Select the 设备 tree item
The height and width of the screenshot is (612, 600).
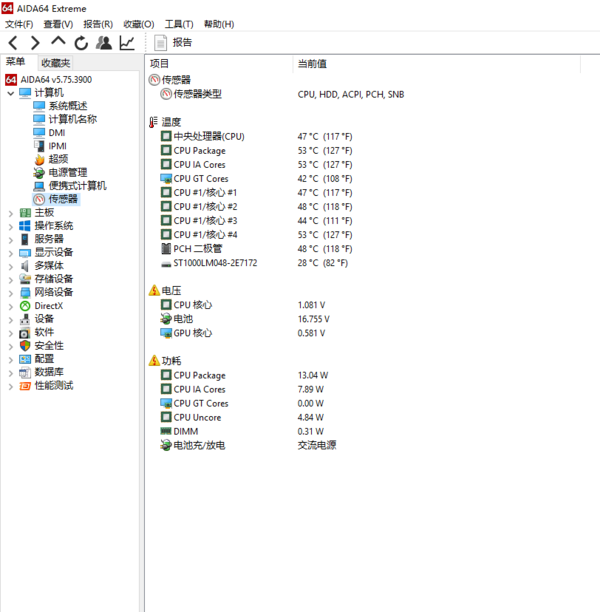click(x=44, y=319)
